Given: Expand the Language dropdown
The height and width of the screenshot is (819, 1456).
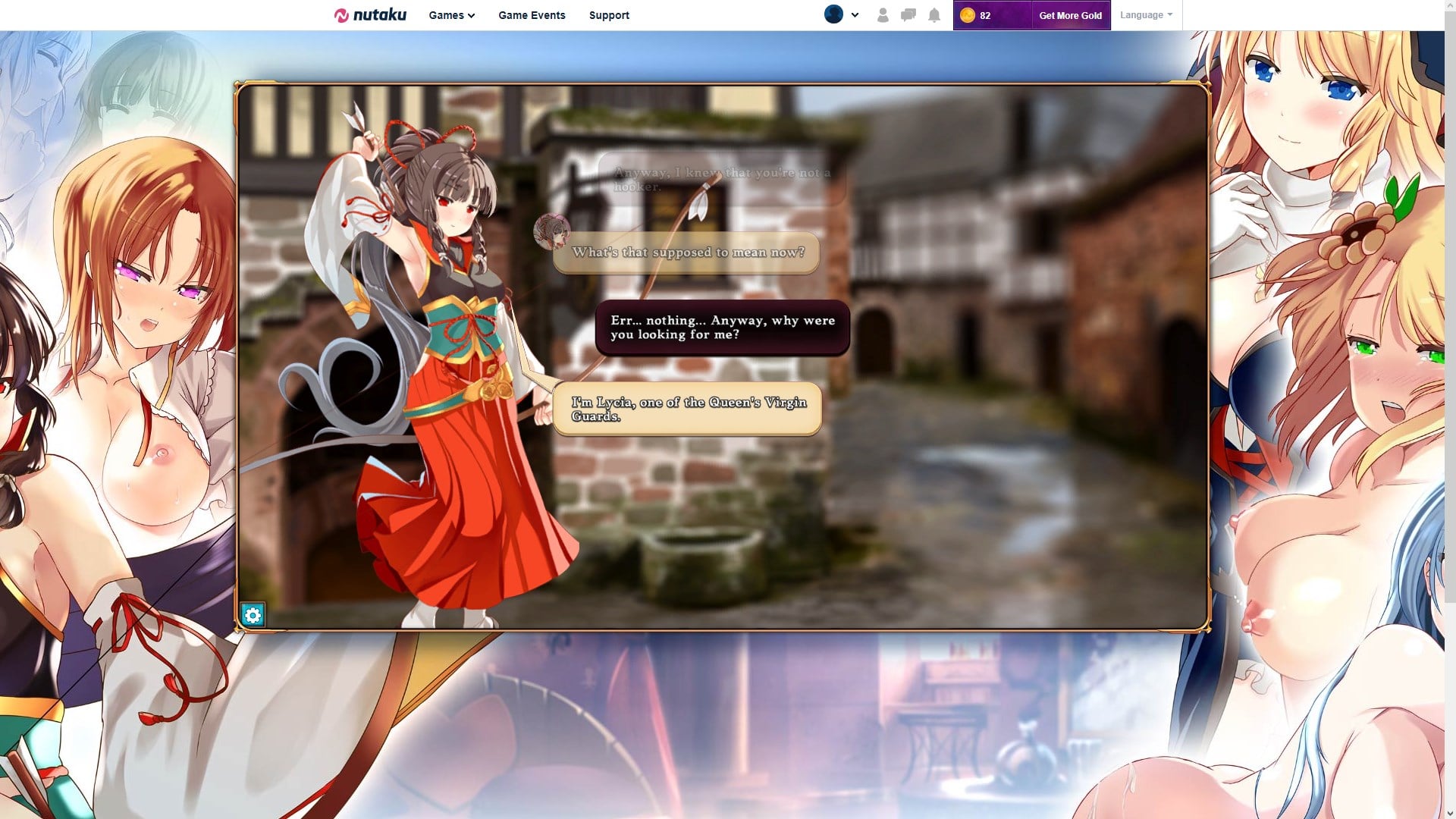Looking at the screenshot, I should pos(1146,15).
